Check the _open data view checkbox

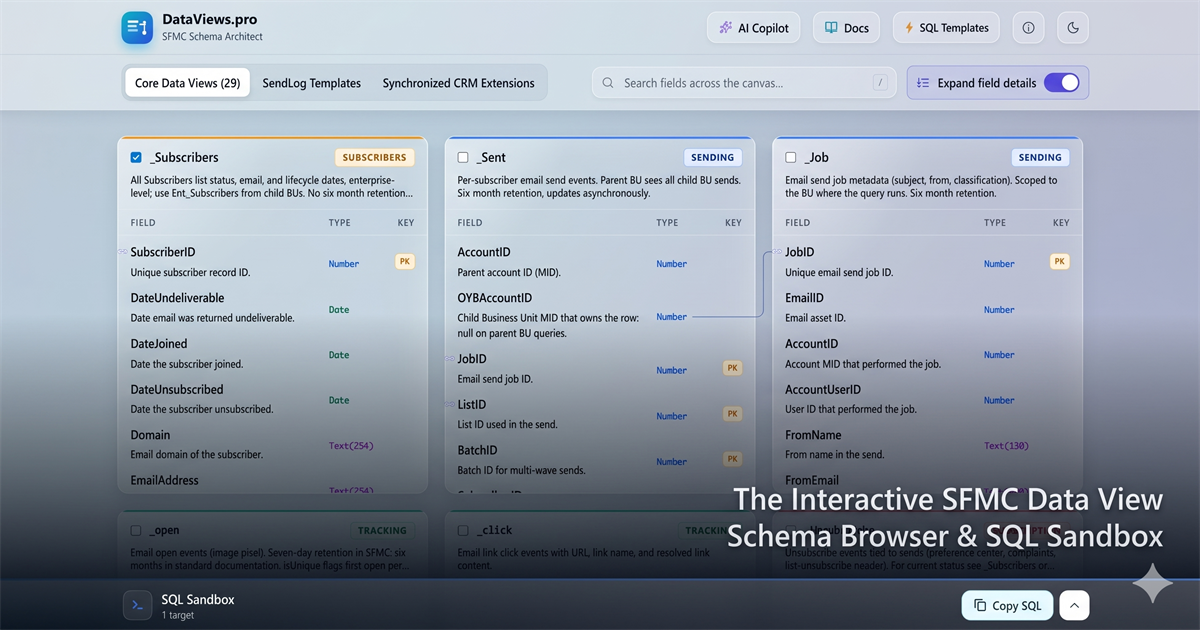pos(136,530)
